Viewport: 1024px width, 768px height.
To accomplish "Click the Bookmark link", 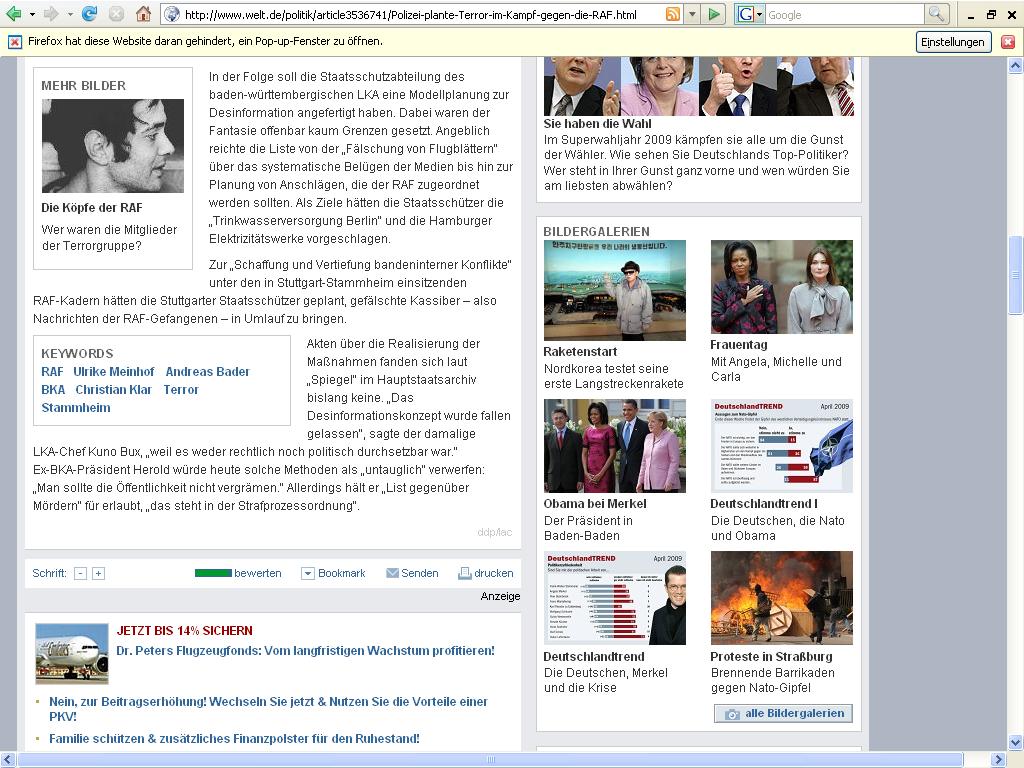I will click(342, 573).
